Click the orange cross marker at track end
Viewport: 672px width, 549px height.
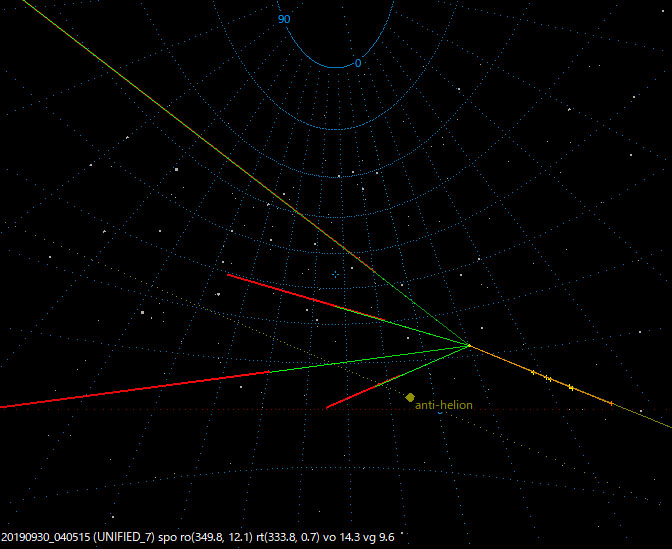coord(611,403)
